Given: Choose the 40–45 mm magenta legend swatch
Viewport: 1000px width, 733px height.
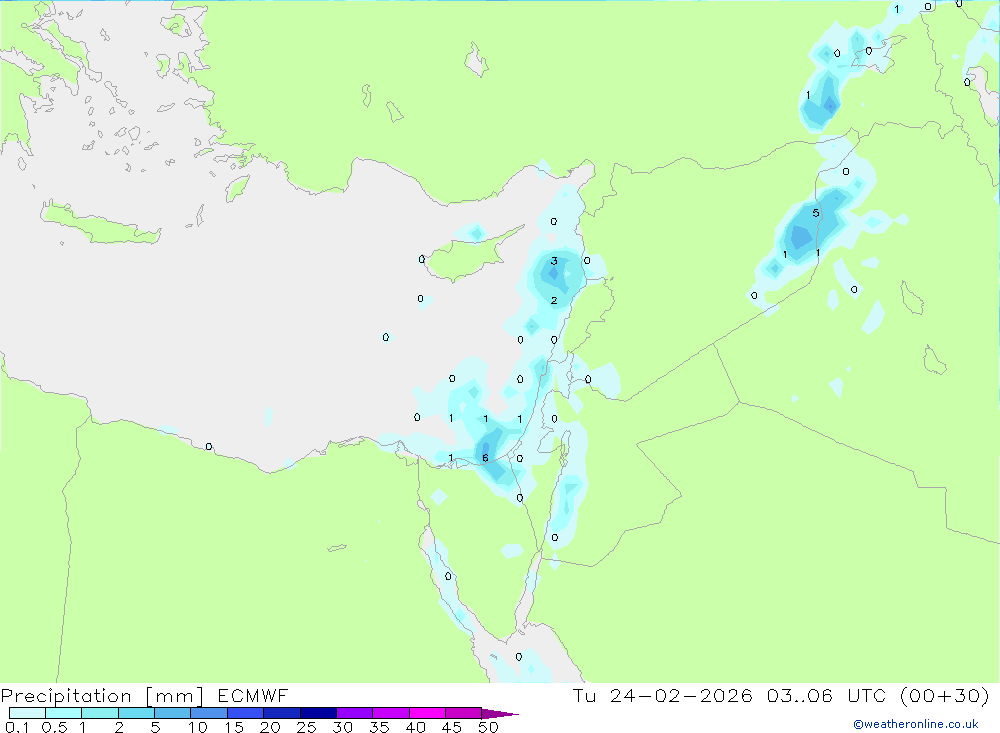Looking at the screenshot, I should pyautogui.click(x=427, y=713).
